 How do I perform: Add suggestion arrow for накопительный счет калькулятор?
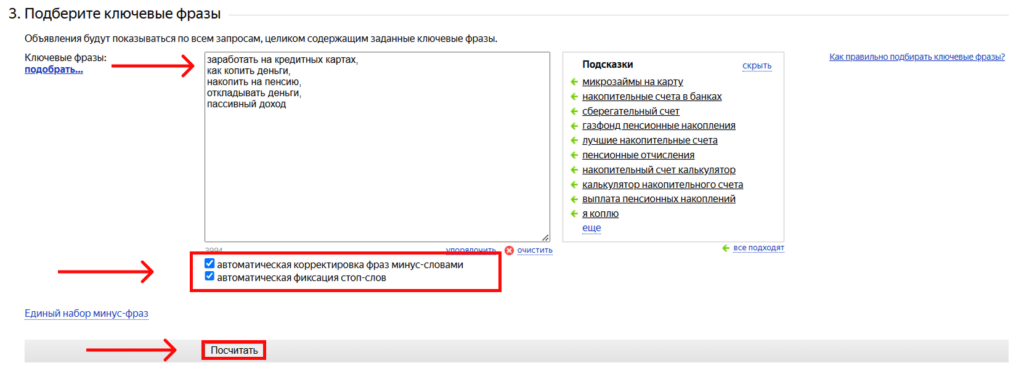(574, 170)
